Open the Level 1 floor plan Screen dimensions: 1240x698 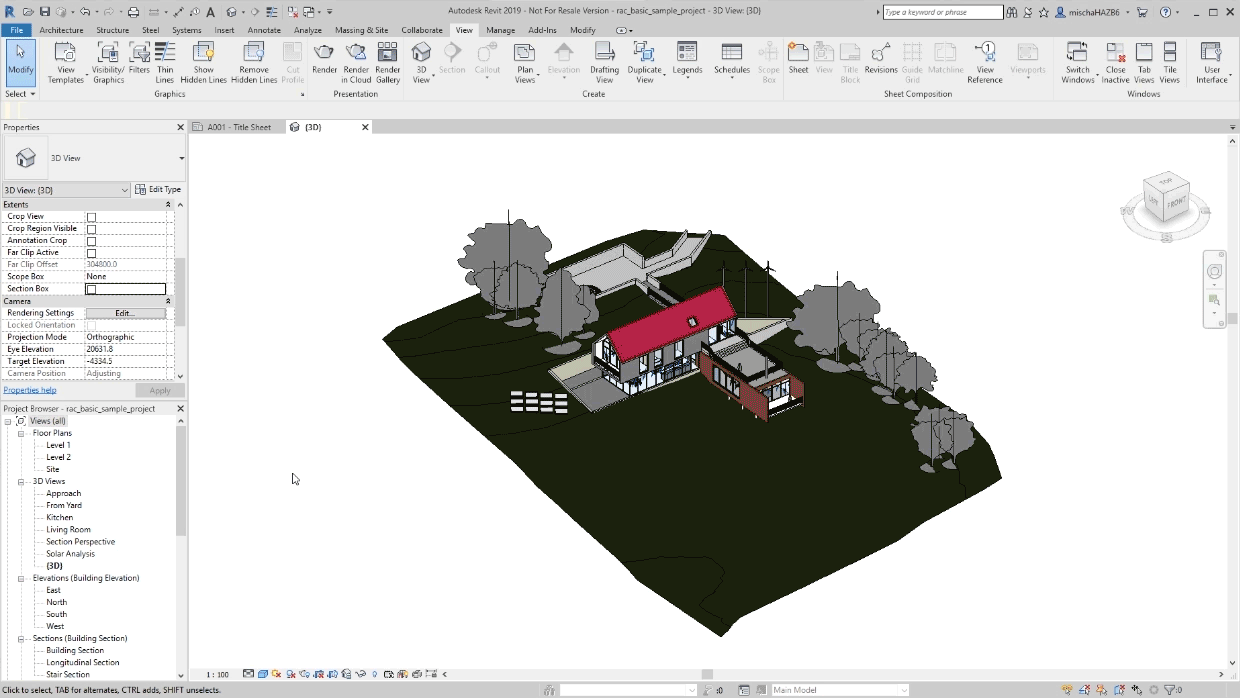click(x=58, y=445)
